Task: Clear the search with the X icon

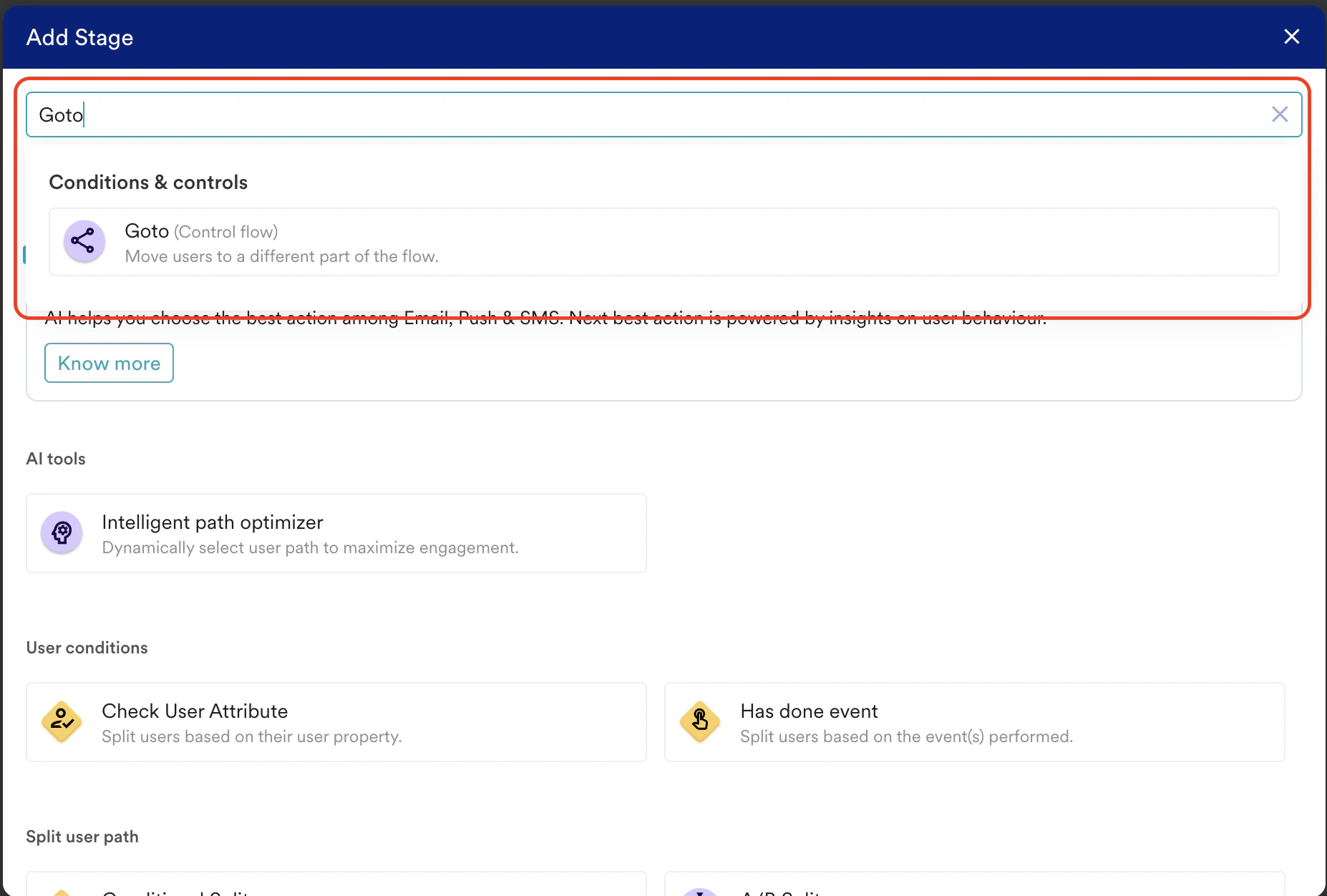Action: [1279, 114]
